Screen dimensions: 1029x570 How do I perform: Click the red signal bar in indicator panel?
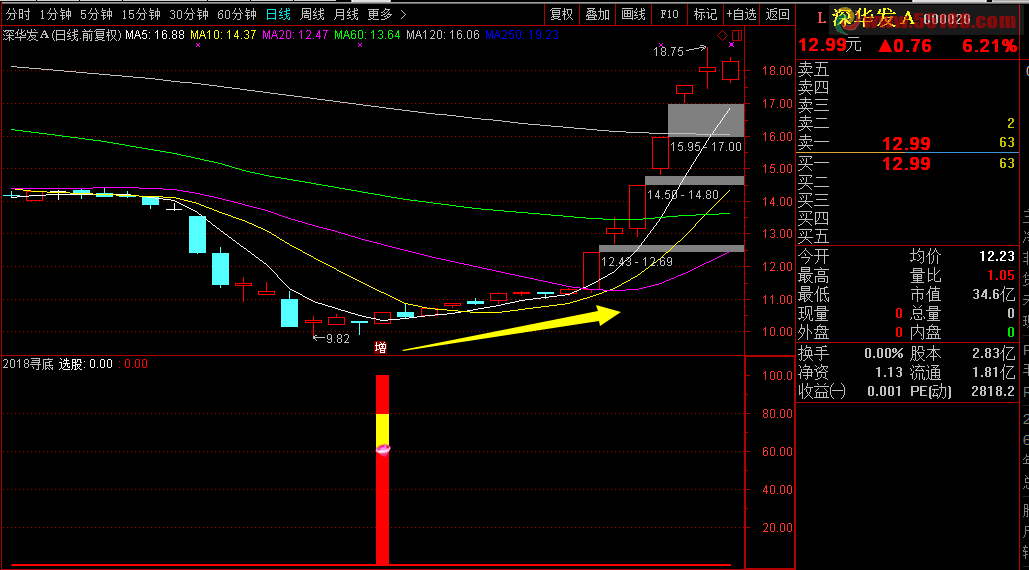point(383,469)
